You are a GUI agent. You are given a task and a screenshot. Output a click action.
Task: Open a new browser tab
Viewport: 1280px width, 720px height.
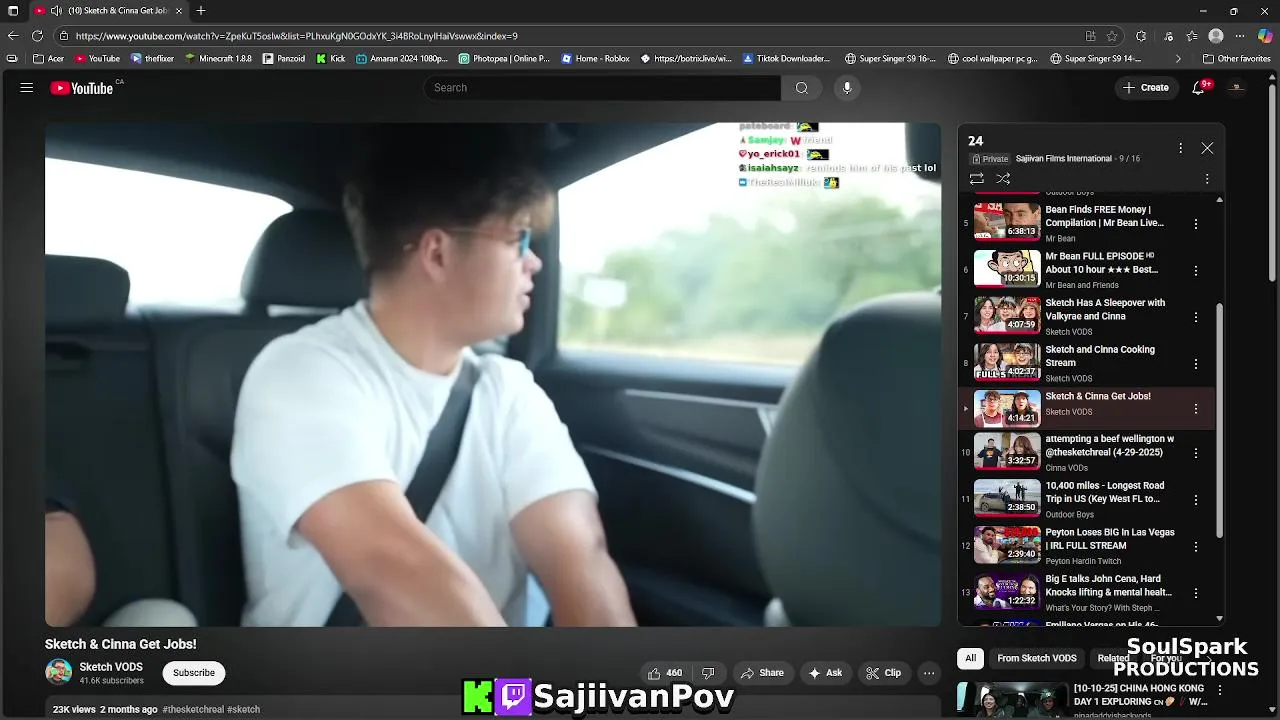(x=201, y=11)
